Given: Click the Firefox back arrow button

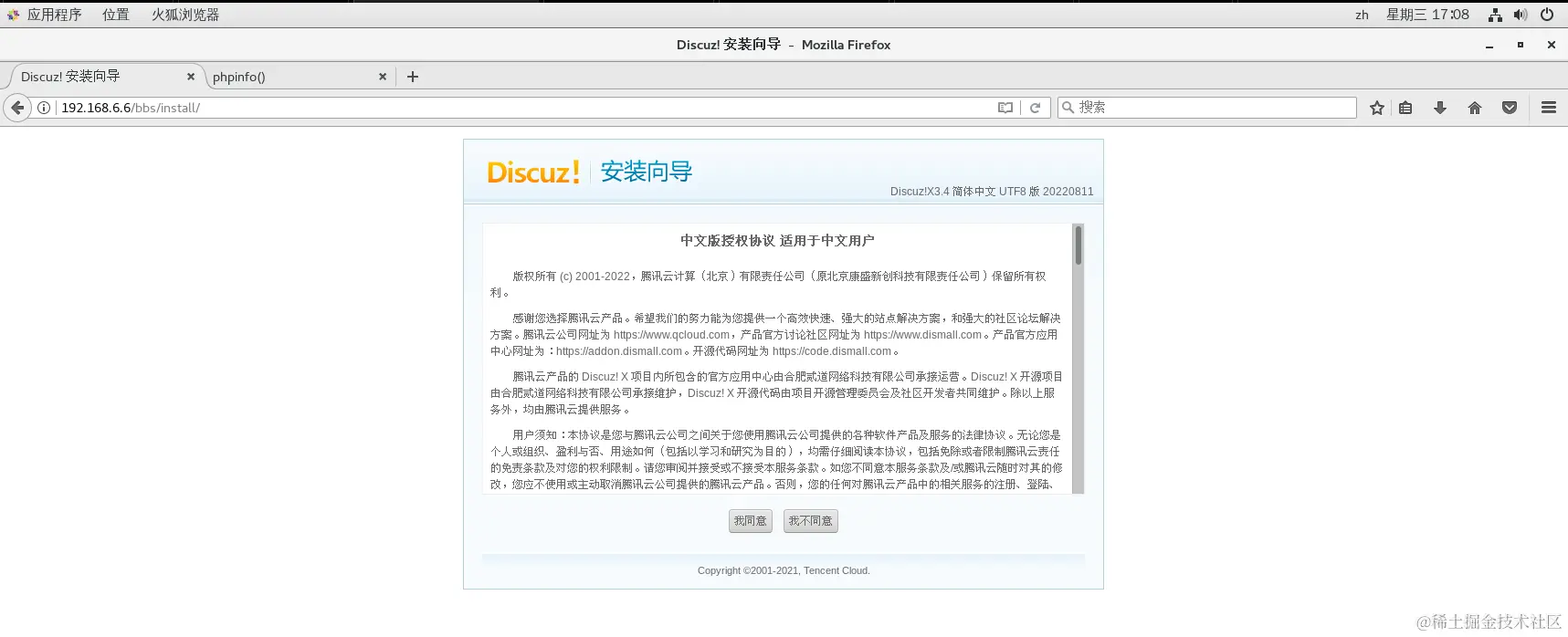Looking at the screenshot, I should pos(17,108).
